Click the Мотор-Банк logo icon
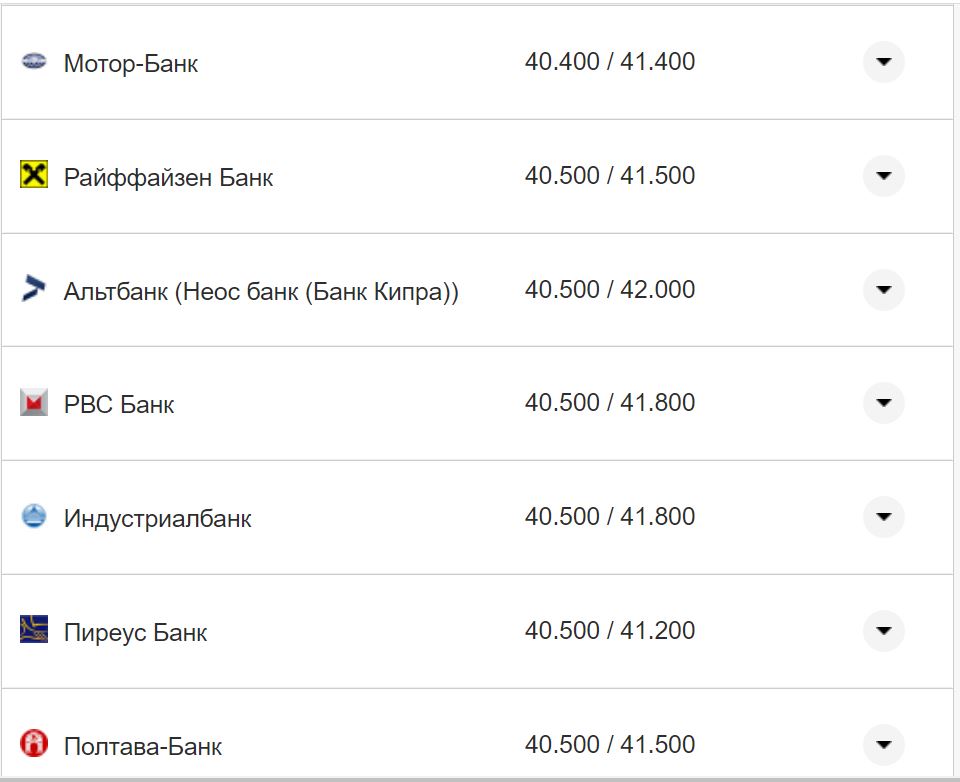The image size is (960, 782). coord(34,62)
